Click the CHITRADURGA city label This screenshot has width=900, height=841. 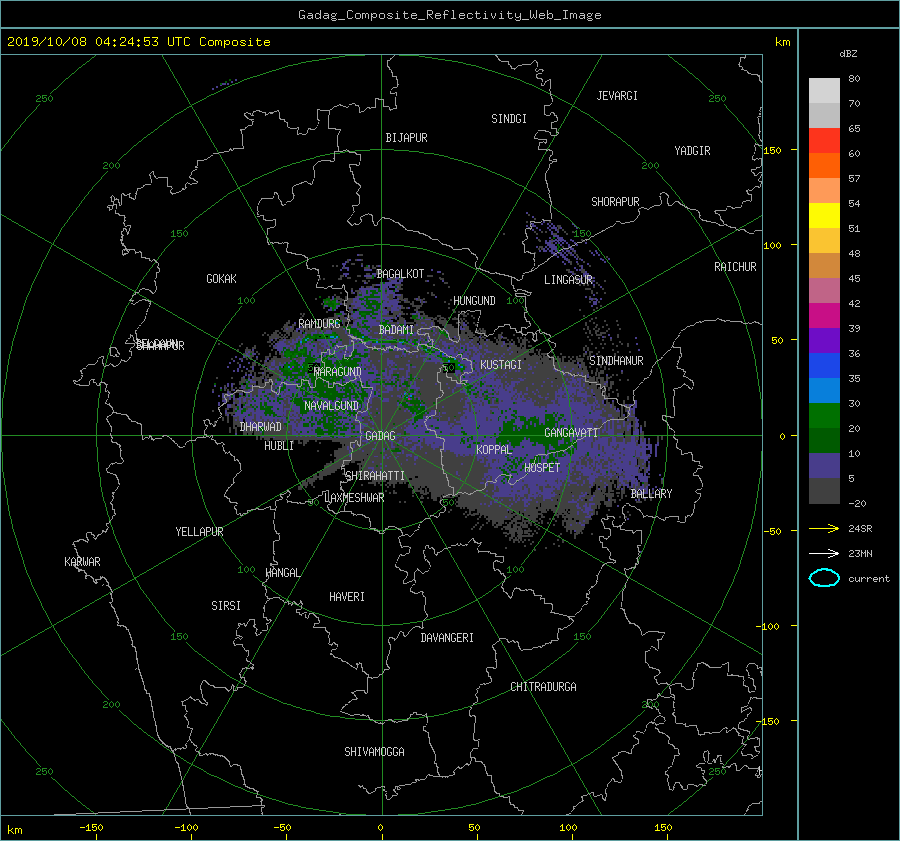(543, 687)
